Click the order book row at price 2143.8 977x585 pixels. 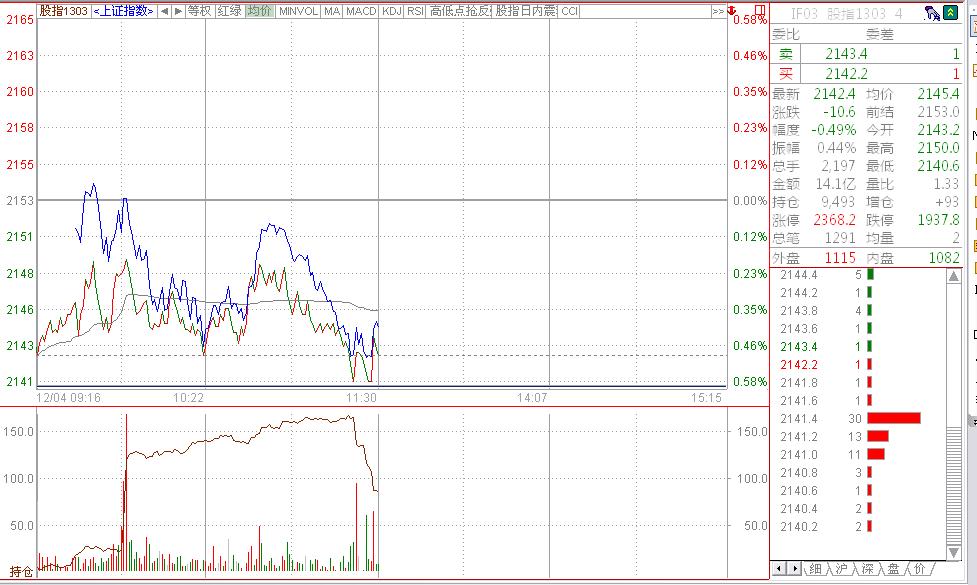point(859,311)
